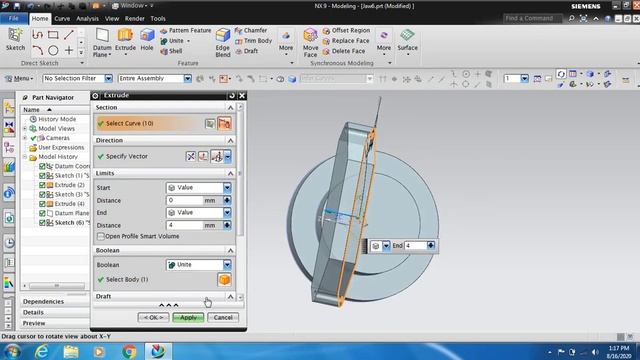Open the Menu button
The width and height of the screenshot is (640, 360).
[x=19, y=78]
